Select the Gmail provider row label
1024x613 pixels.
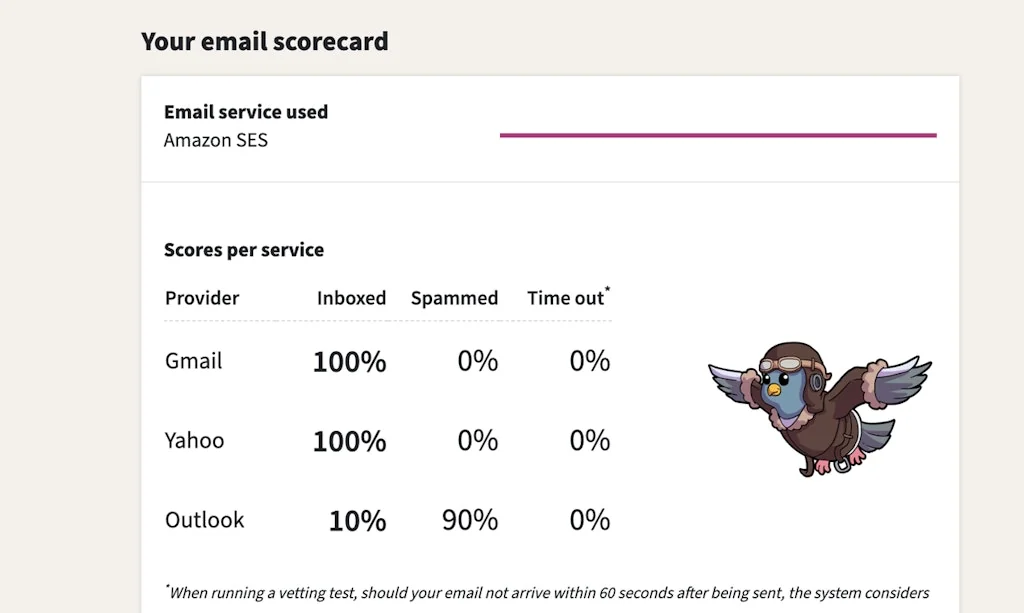(x=194, y=360)
